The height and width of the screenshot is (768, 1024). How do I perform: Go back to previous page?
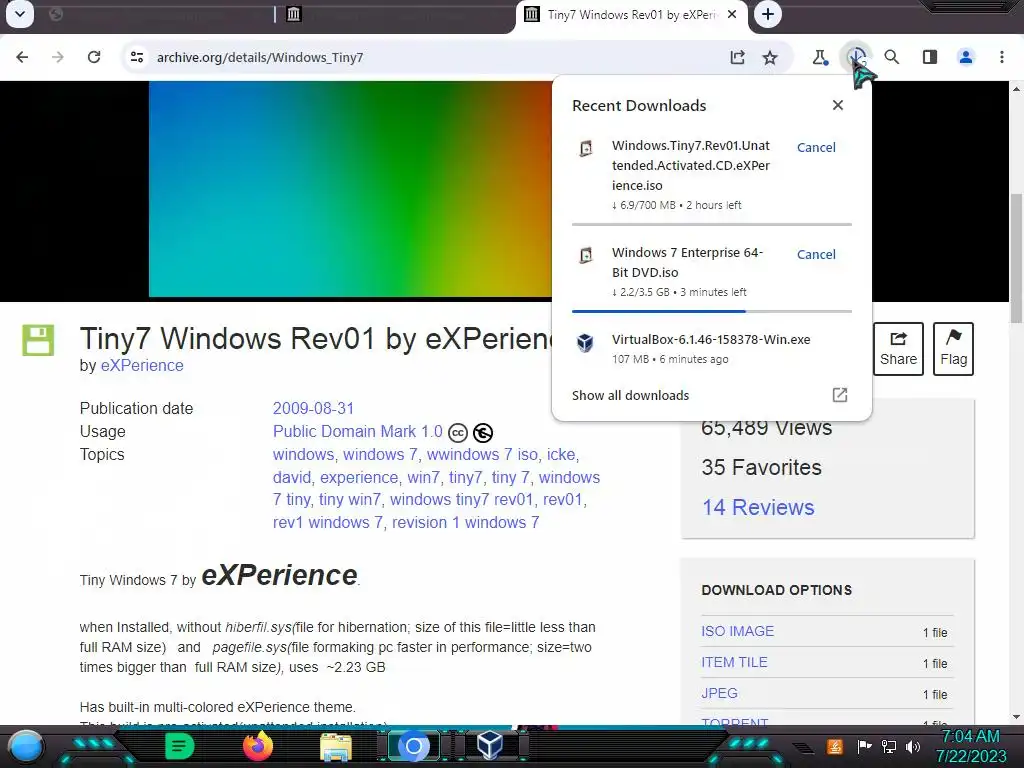[x=22, y=57]
